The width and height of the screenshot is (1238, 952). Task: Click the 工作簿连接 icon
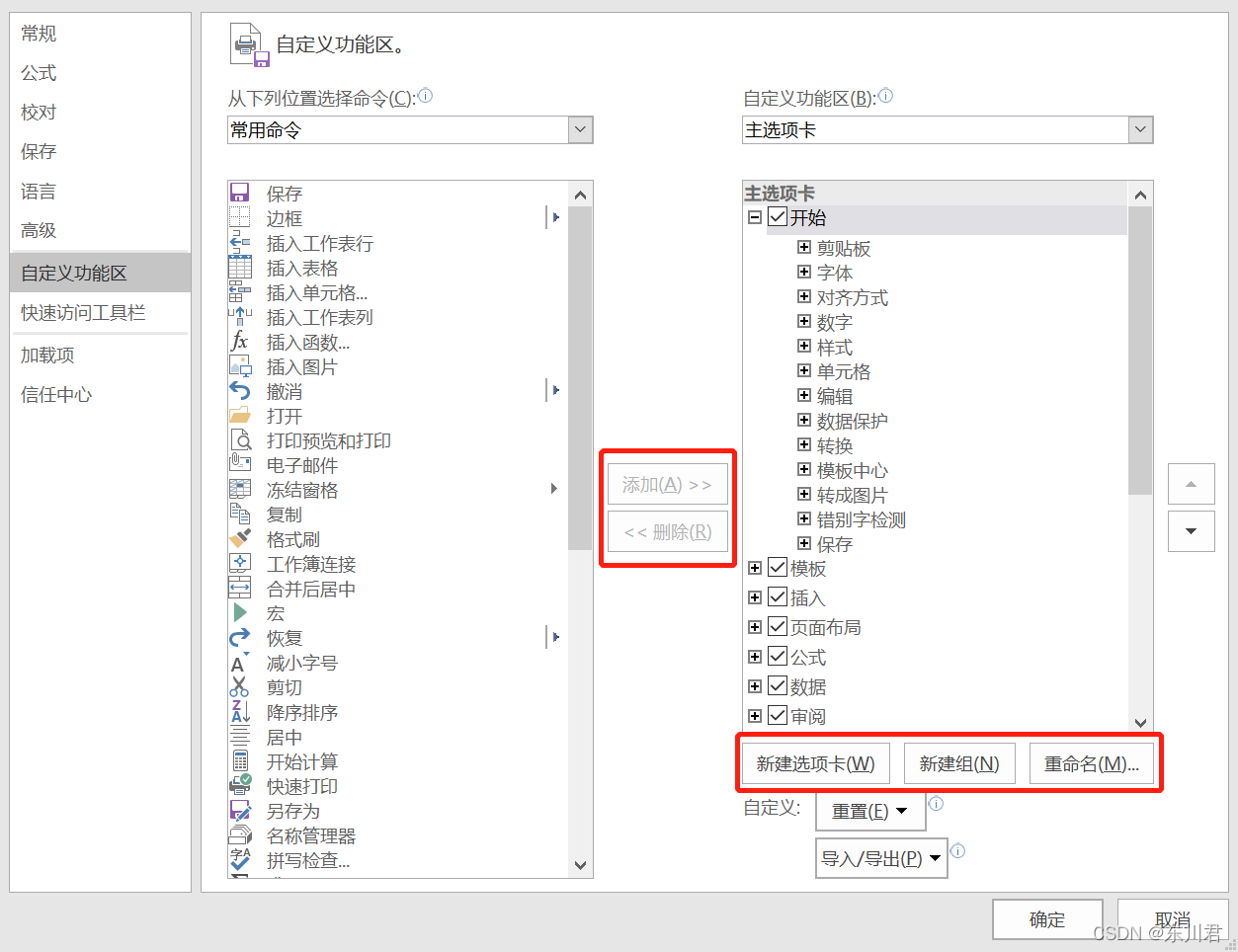click(240, 563)
